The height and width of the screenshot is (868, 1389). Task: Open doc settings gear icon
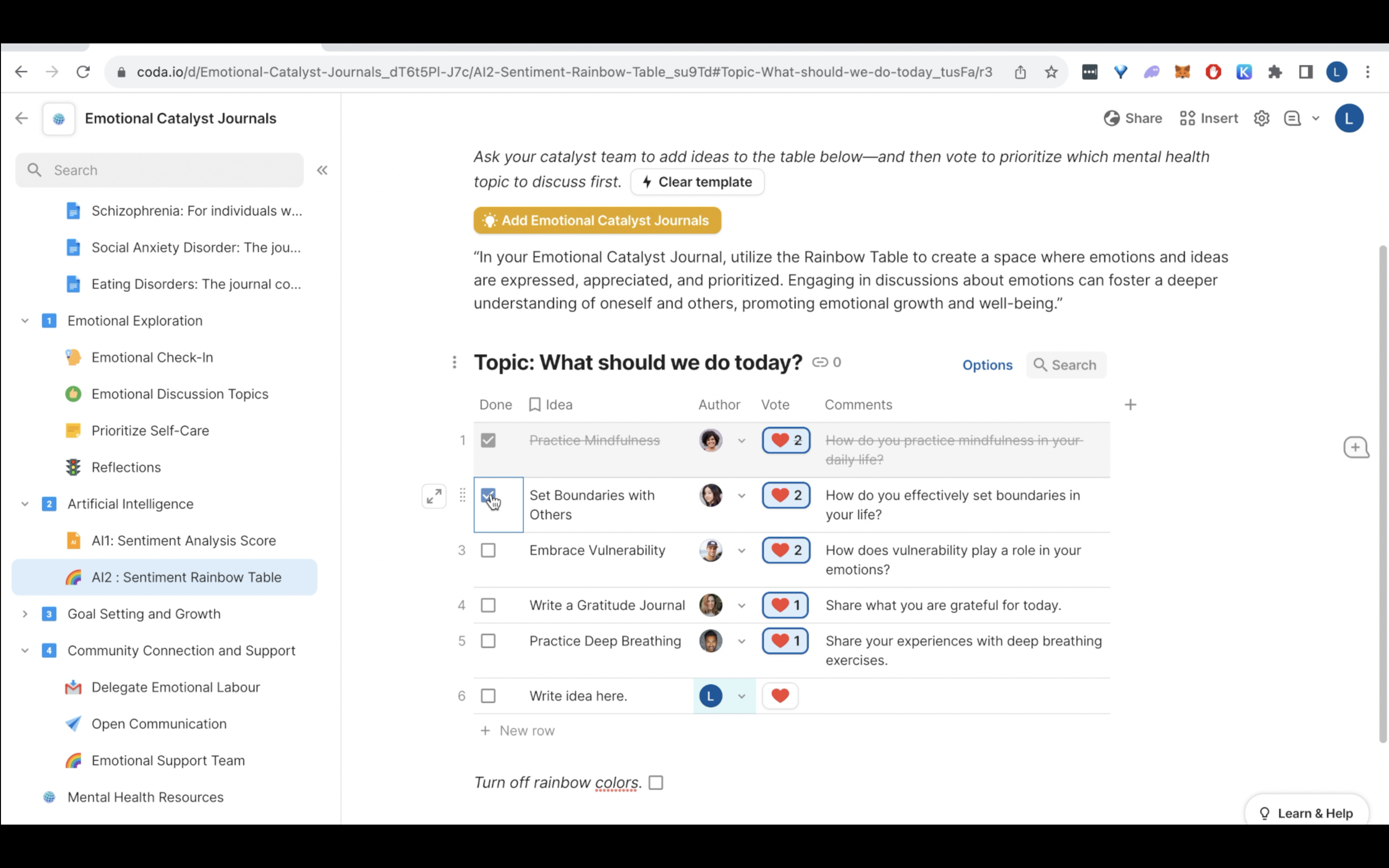point(1261,118)
